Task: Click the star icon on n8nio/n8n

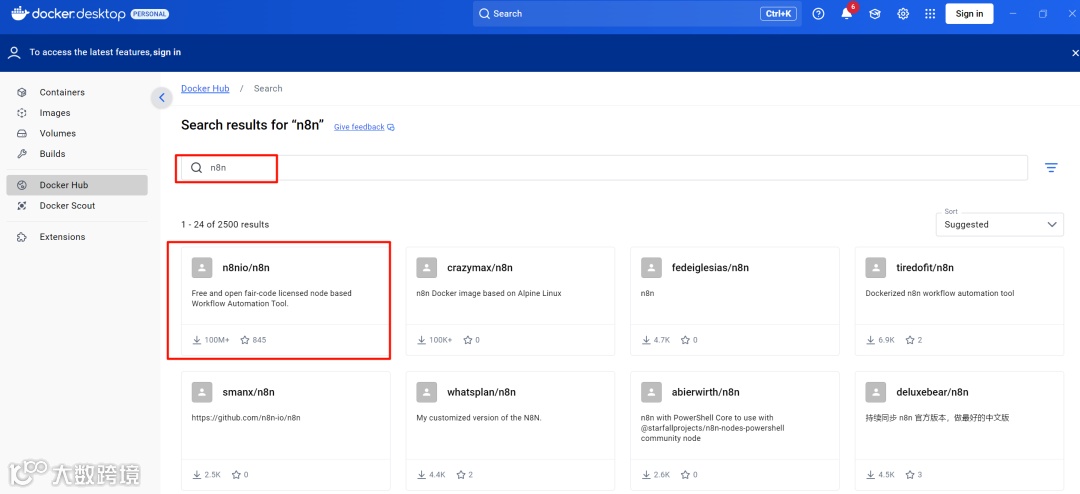Action: pyautogui.click(x=245, y=340)
